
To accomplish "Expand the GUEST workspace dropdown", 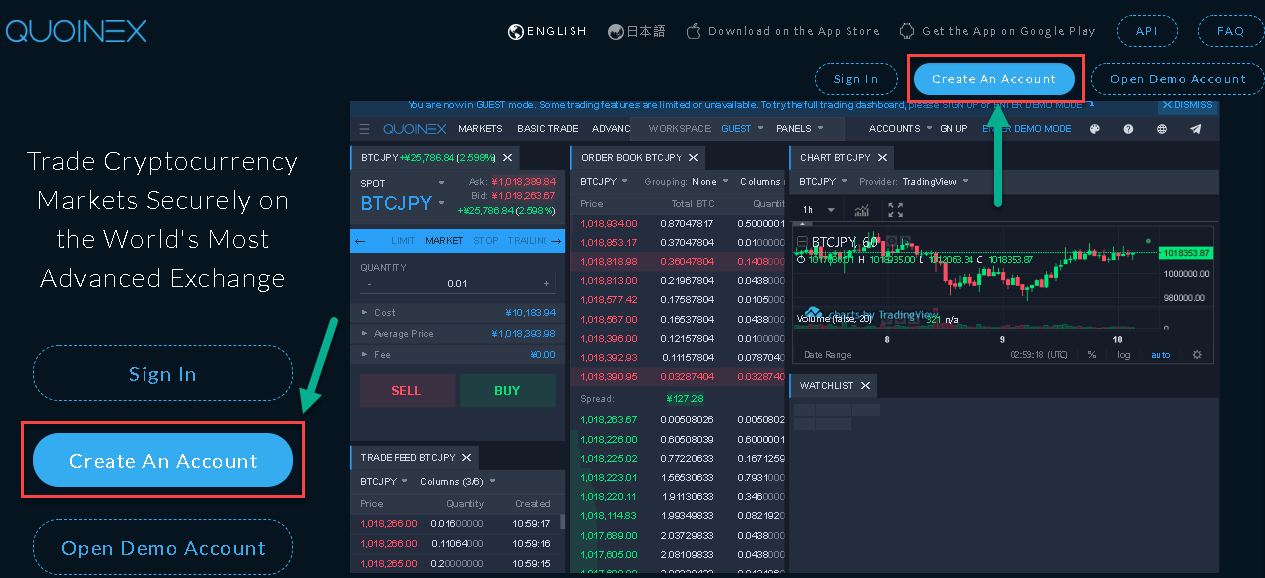I will 742,129.
